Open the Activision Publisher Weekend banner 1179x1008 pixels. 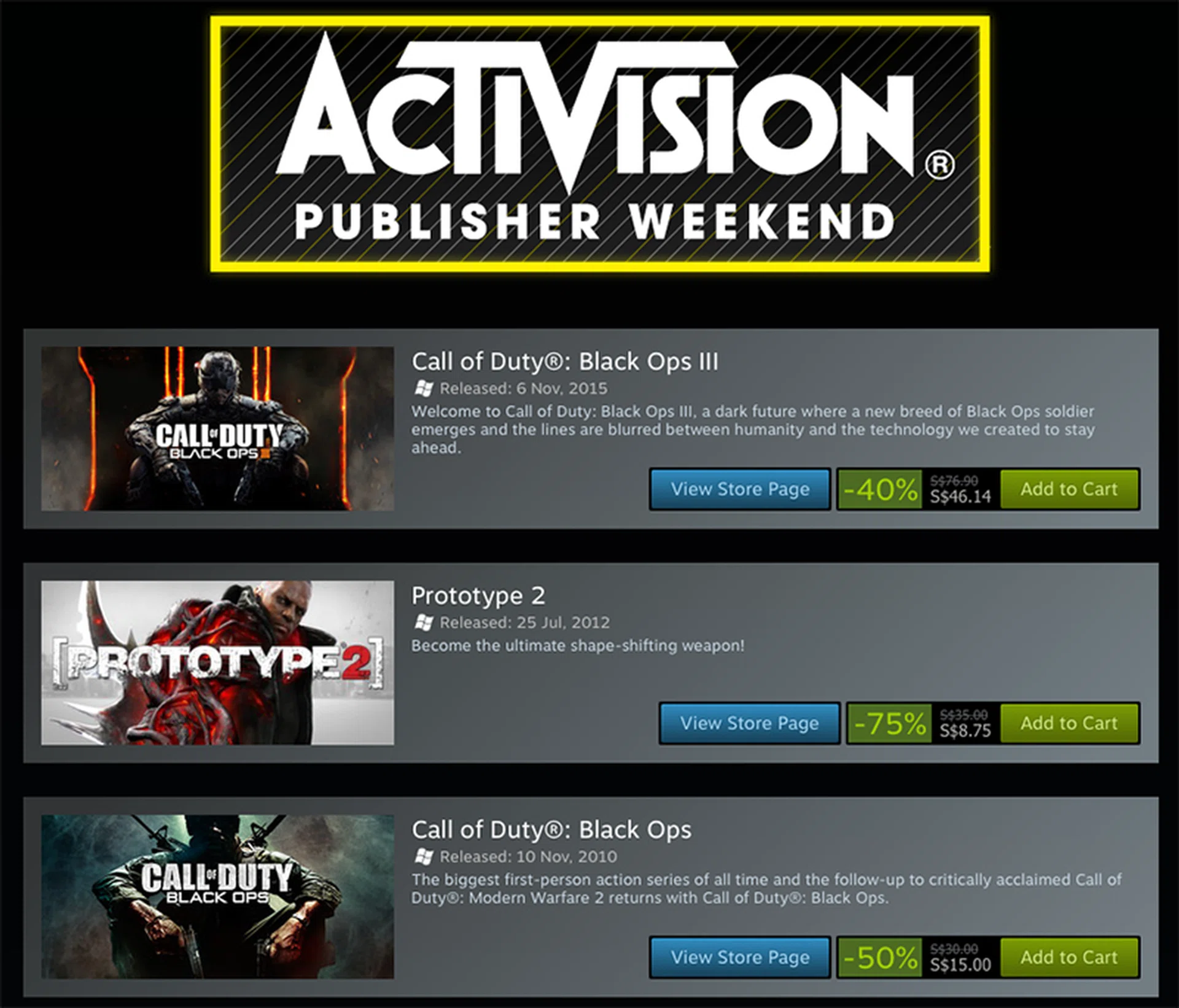(599, 144)
